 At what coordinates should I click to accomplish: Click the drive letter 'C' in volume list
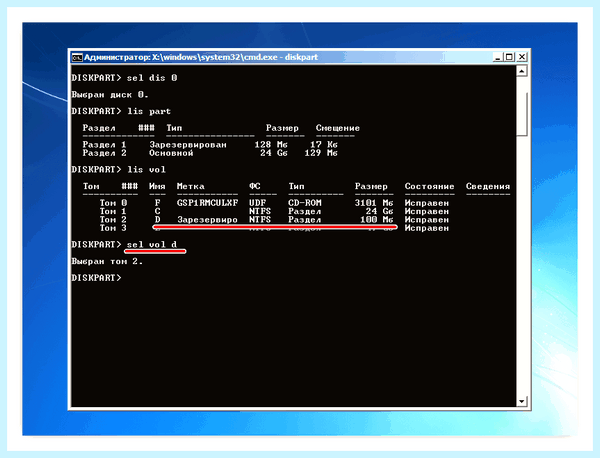[157, 211]
